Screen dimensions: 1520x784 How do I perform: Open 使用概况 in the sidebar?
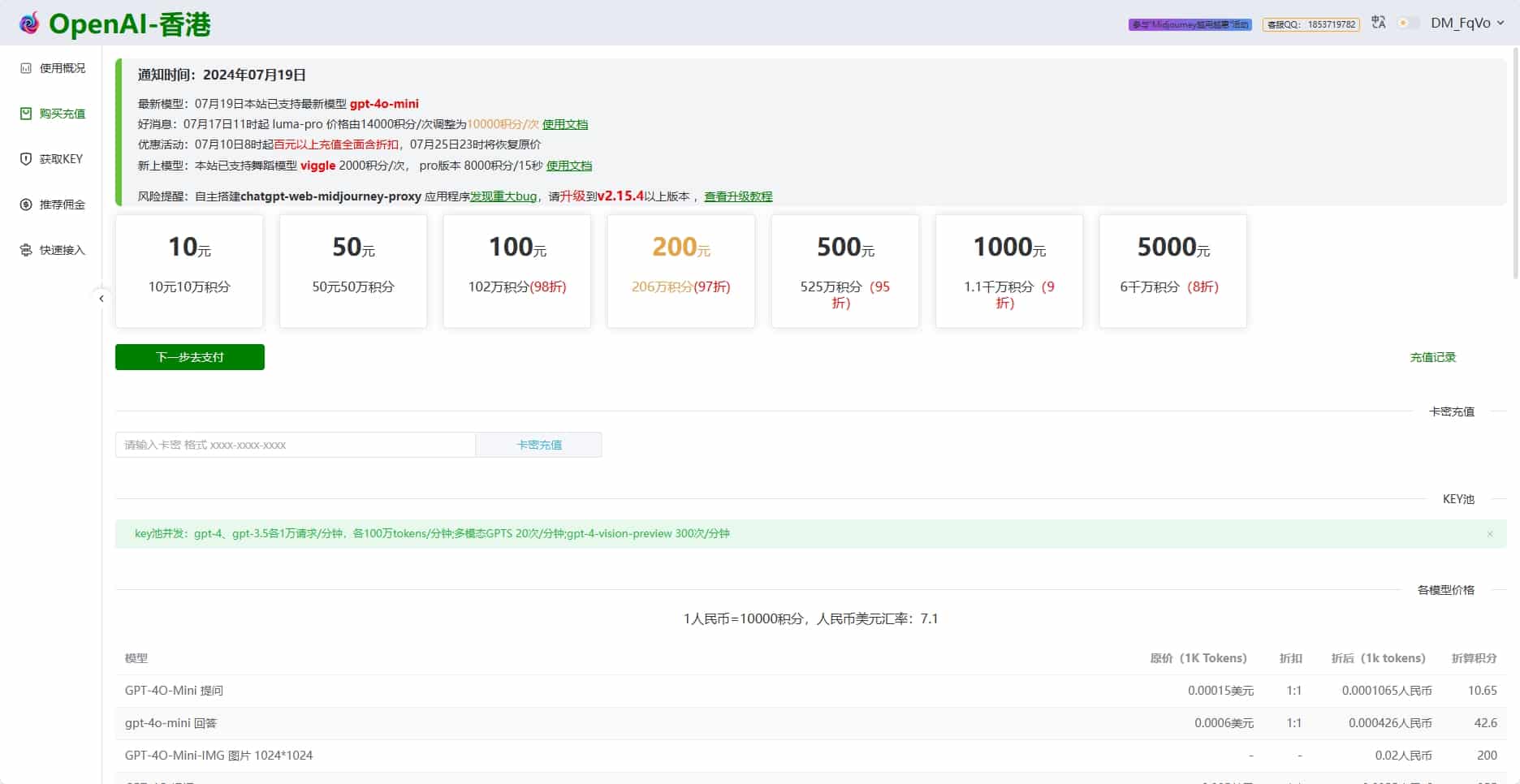point(53,68)
